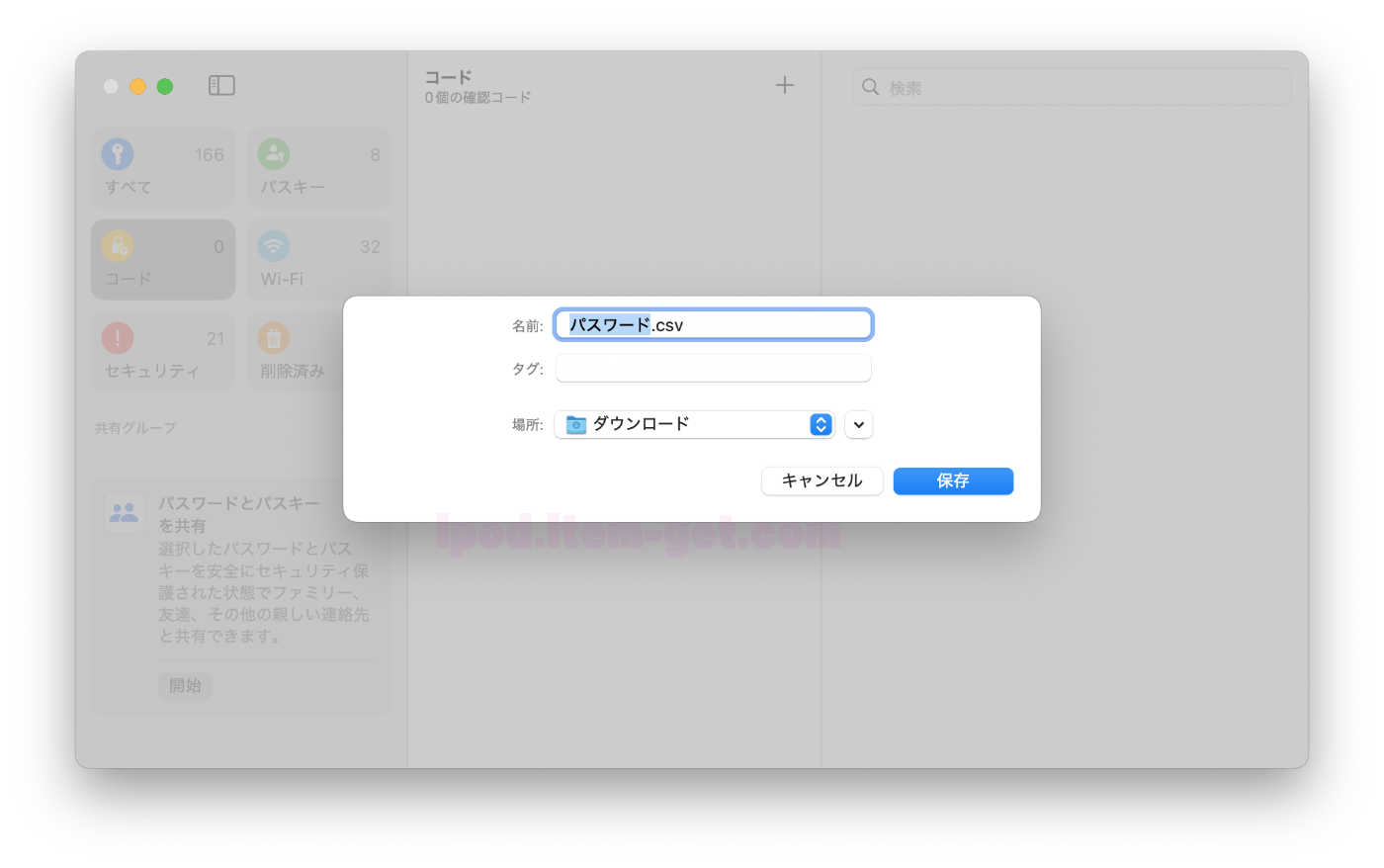Expand the save dialog with chevron button

click(x=859, y=425)
